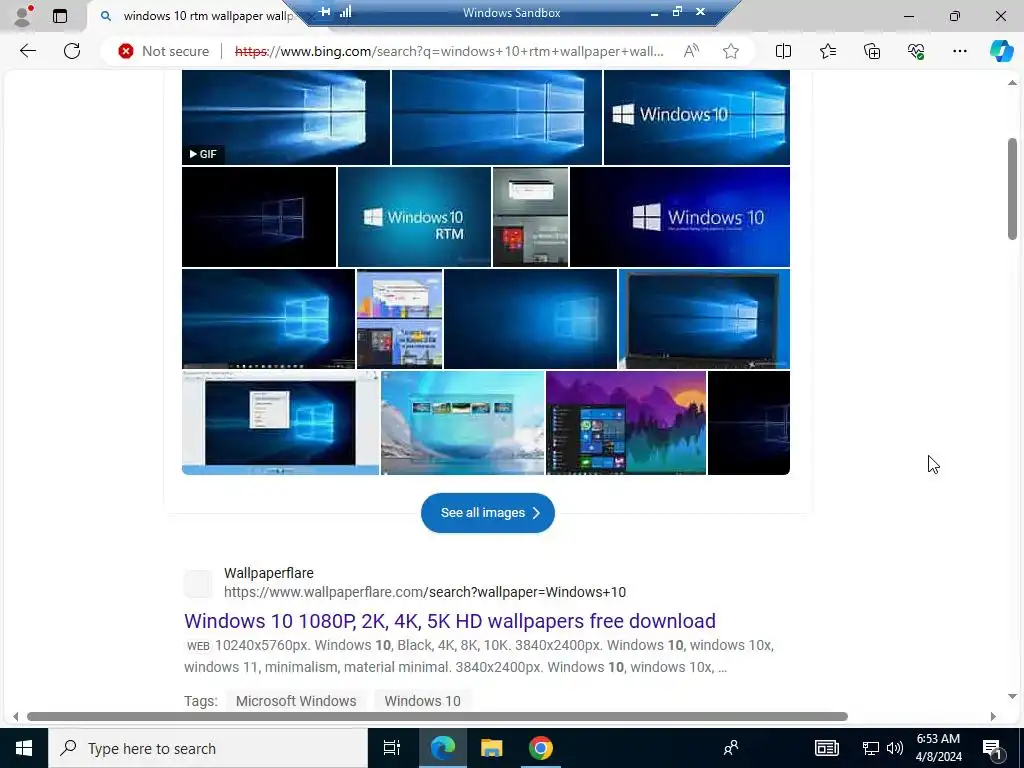Open the News and interests taskbar icon

(x=826, y=748)
